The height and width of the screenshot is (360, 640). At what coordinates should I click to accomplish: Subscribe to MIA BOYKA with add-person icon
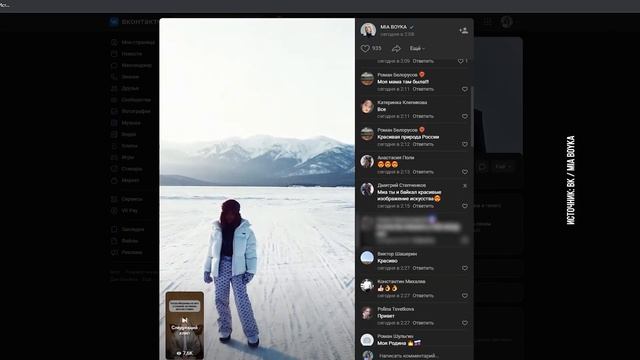click(463, 30)
